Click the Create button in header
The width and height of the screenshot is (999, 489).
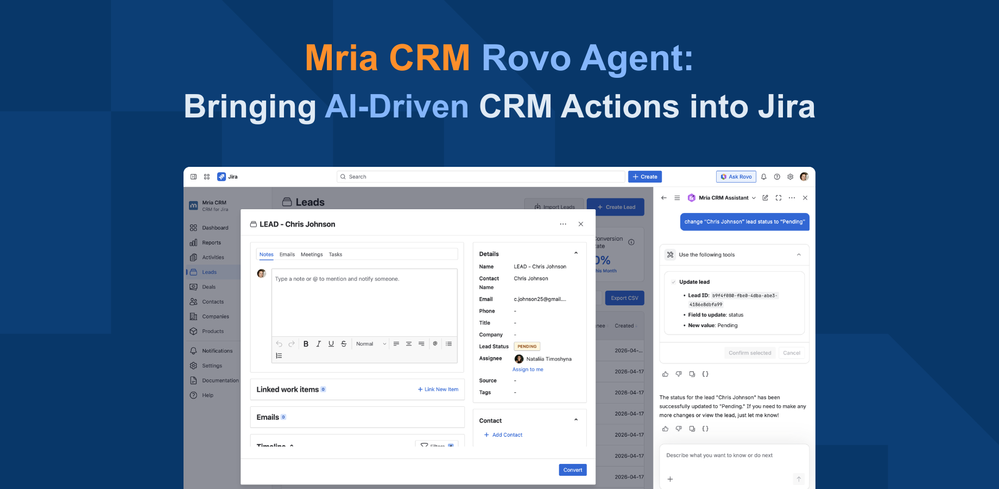click(645, 176)
